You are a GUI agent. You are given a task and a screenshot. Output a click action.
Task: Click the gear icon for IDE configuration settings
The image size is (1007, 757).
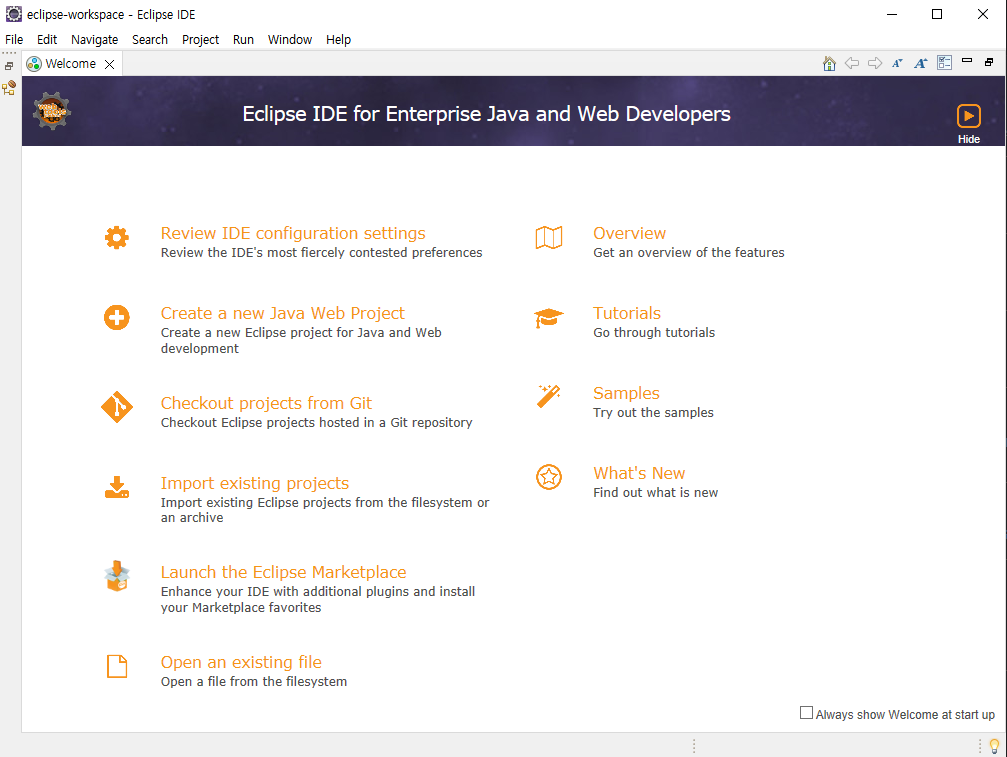click(x=117, y=238)
